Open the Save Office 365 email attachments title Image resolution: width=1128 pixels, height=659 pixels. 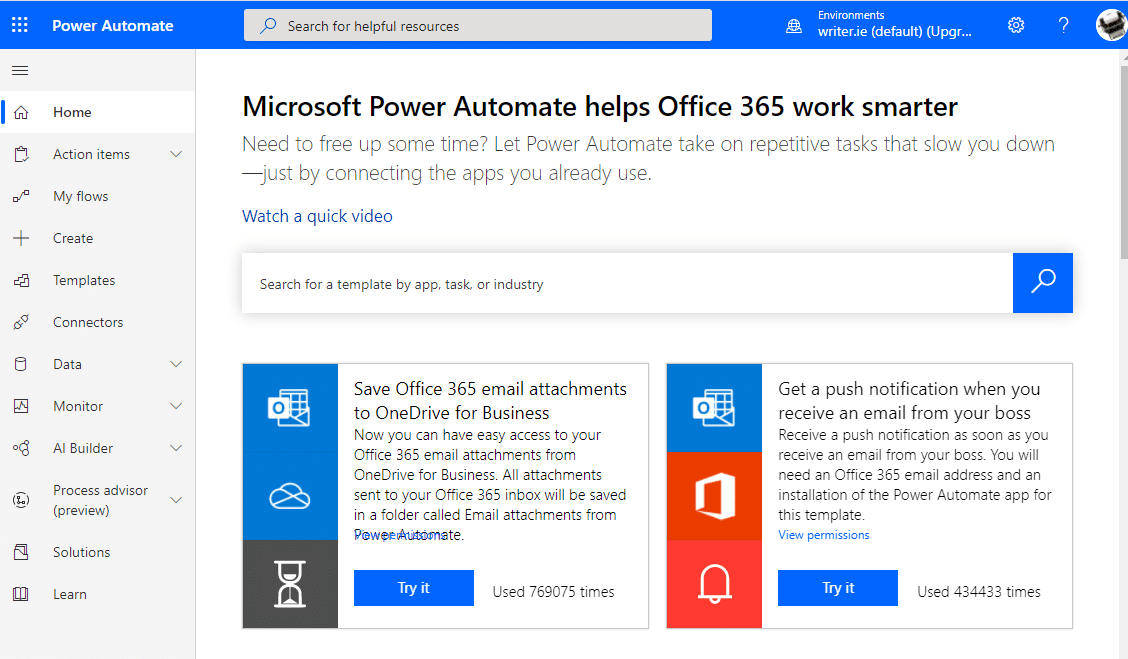490,401
